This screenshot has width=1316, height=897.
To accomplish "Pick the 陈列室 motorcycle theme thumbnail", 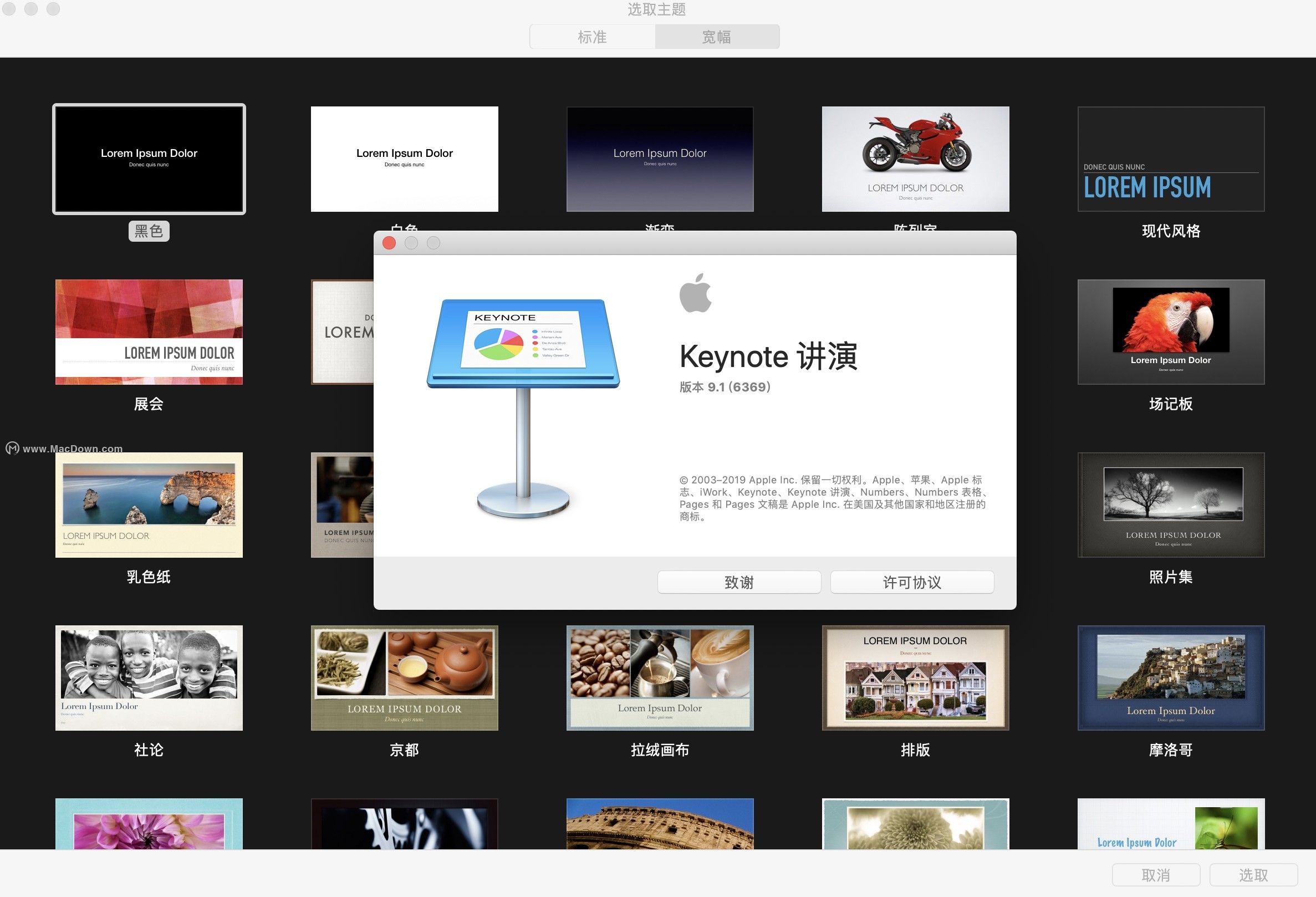I will click(915, 159).
